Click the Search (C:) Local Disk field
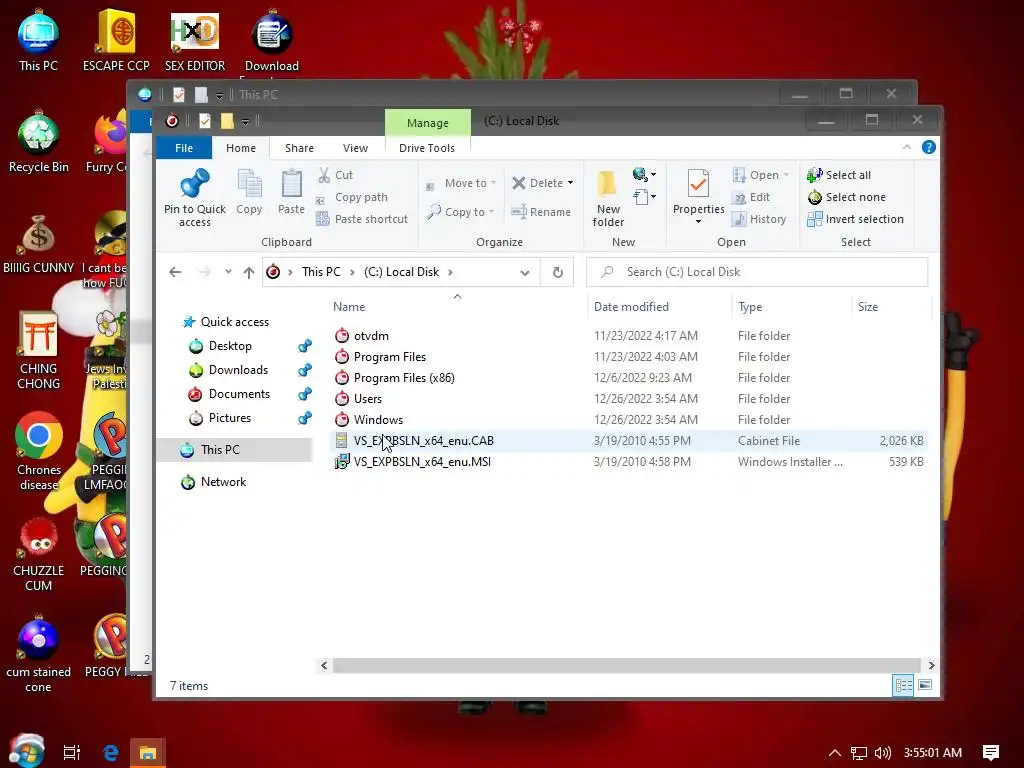The width and height of the screenshot is (1024, 768). (757, 272)
